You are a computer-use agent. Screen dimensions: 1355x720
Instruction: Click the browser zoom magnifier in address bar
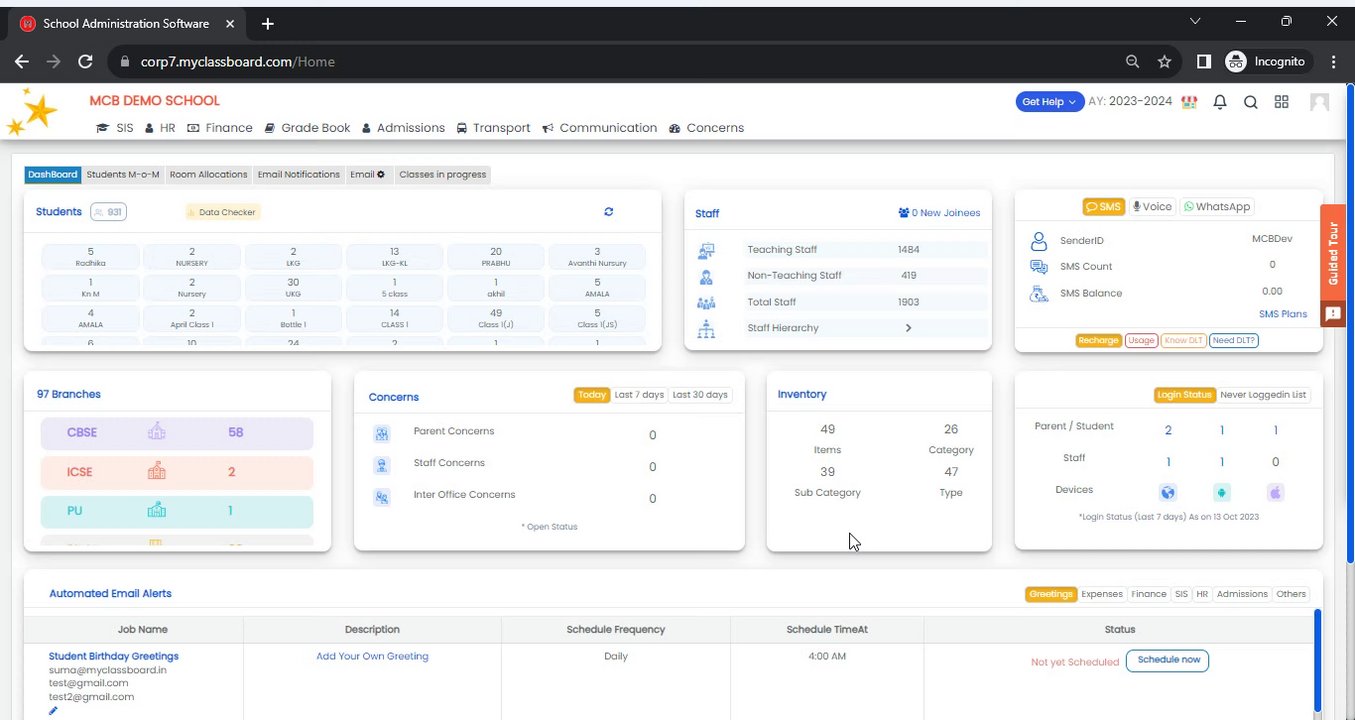[1133, 62]
